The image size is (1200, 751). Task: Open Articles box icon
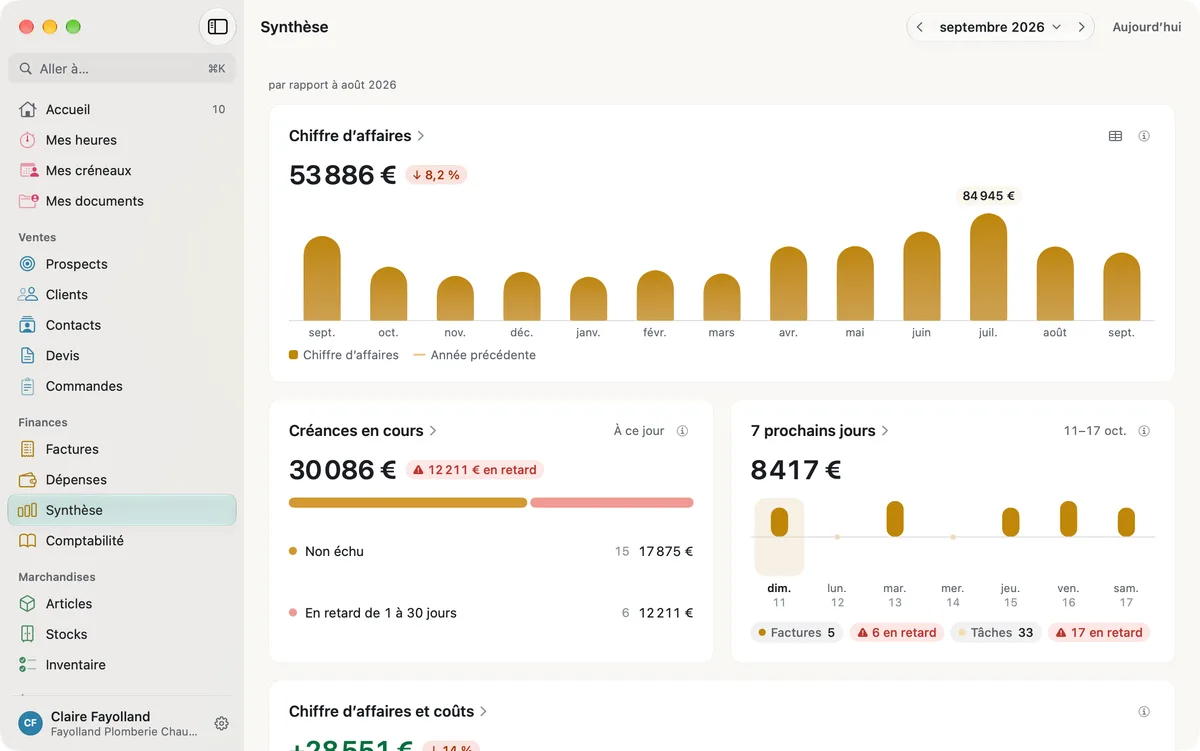[x=28, y=603]
